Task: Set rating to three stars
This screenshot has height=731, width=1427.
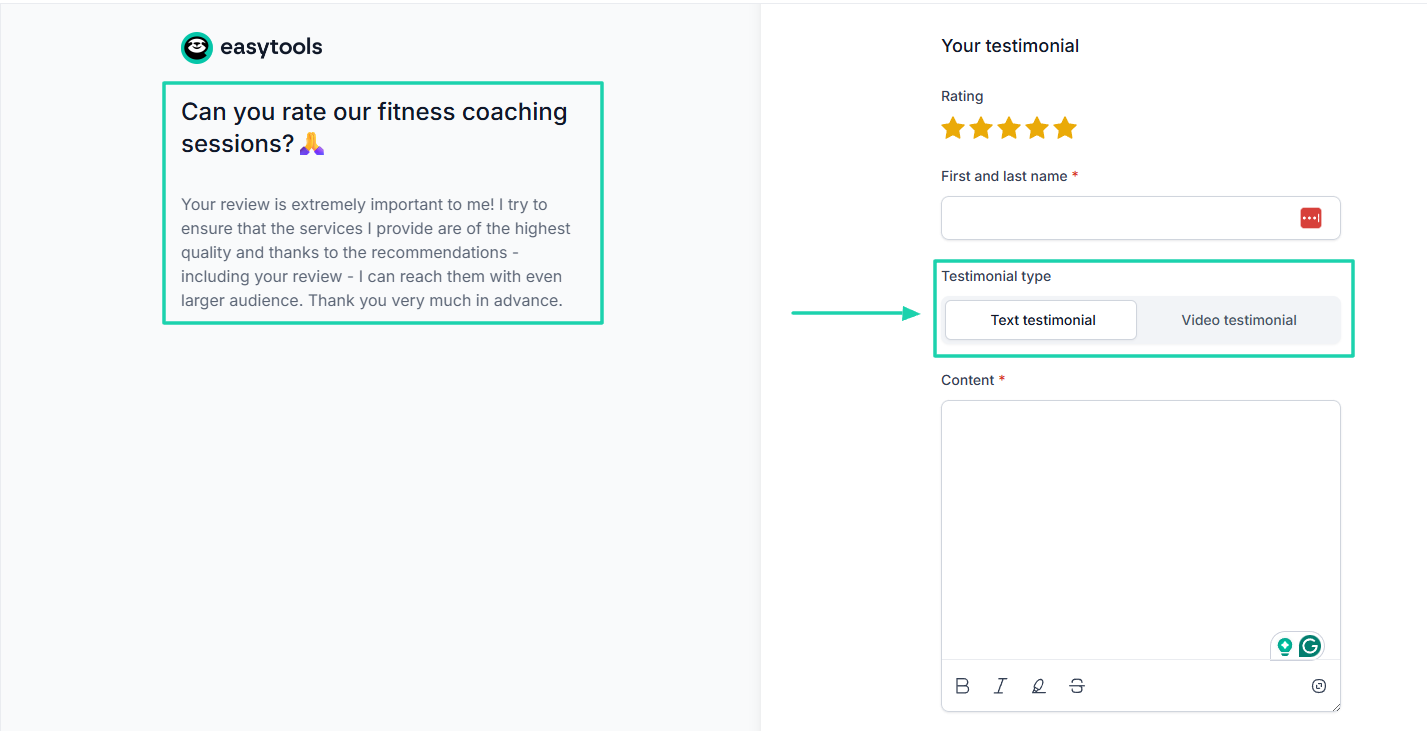Action: 1009,128
